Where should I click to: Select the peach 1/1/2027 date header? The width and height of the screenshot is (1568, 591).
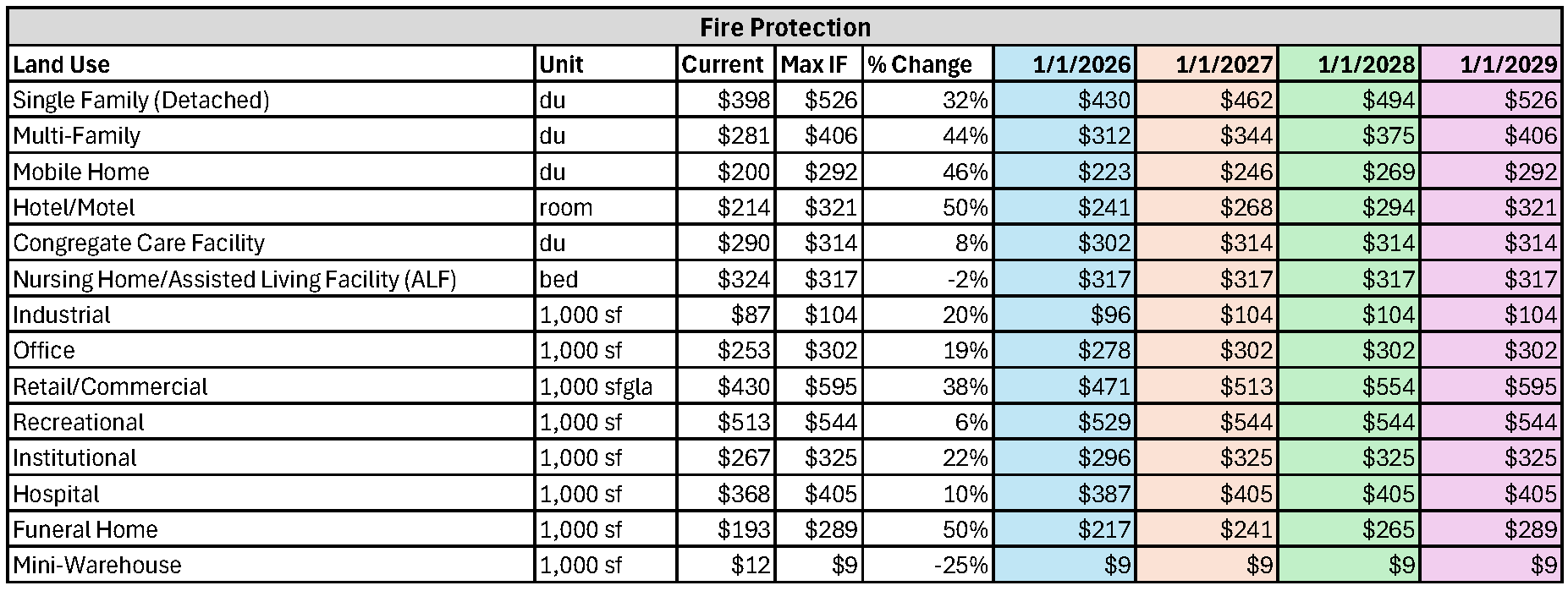(1224, 64)
